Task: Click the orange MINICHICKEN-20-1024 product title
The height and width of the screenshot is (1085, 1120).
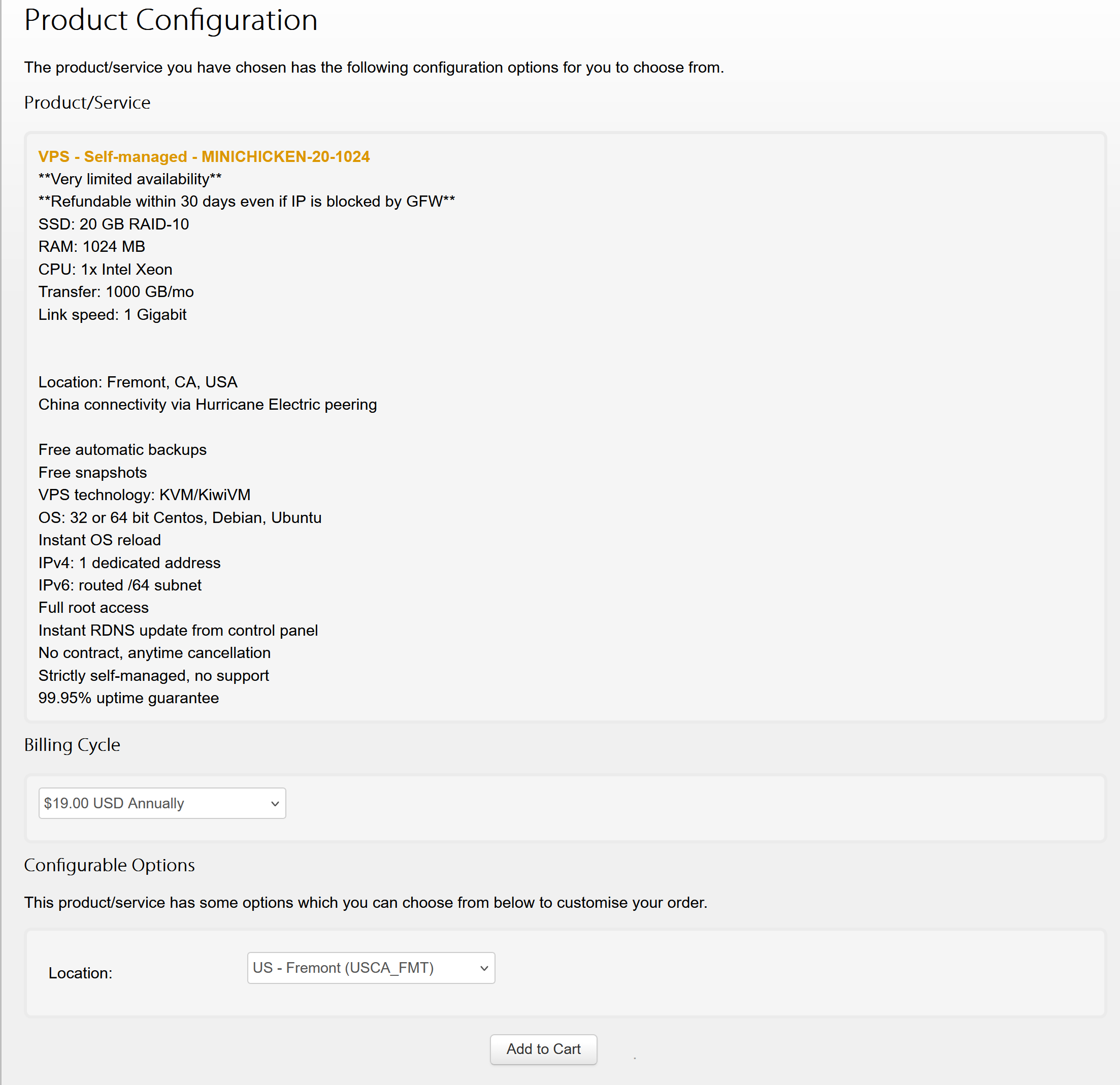Action: 204,156
